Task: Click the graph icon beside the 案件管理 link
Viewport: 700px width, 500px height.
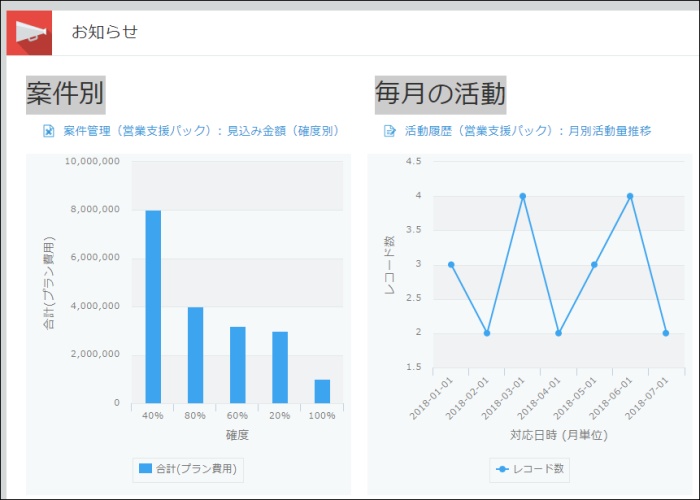Action: [48, 131]
